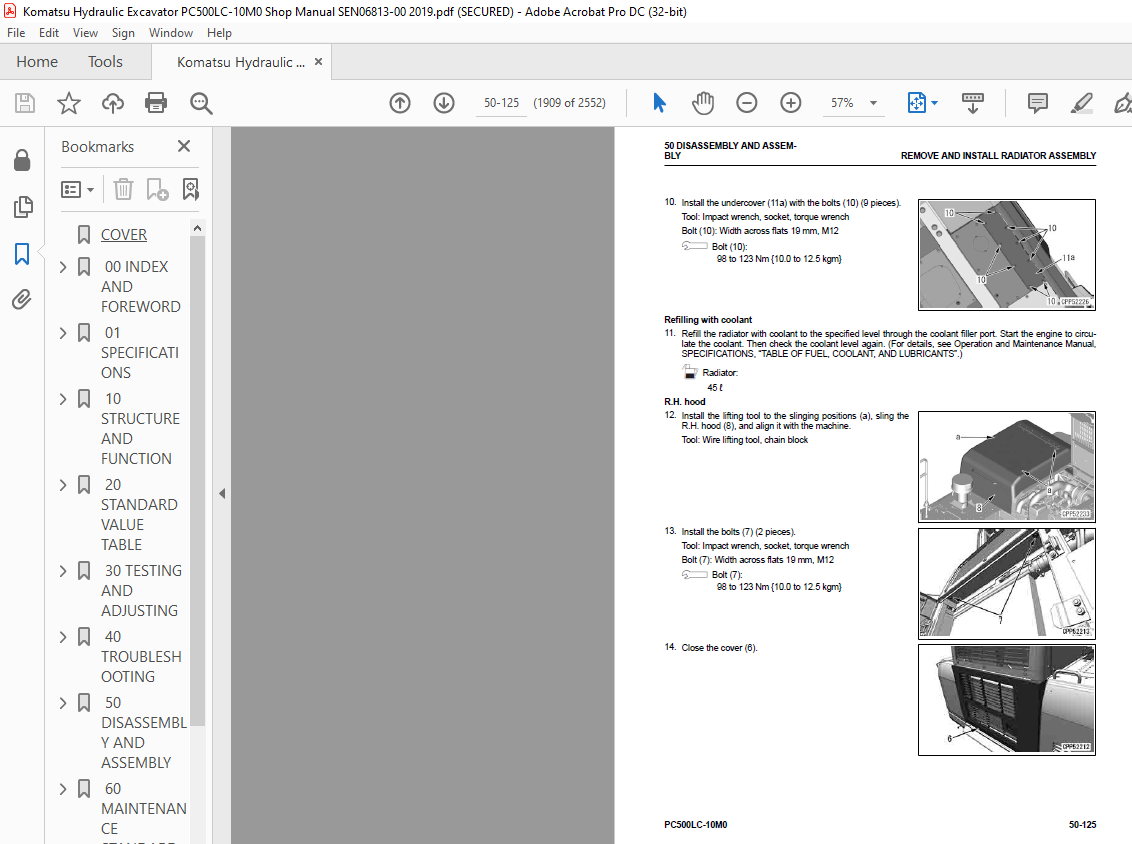This screenshot has width=1132, height=844.
Task: Open the 10 STRUCTURE AND FUNCTION bookmark
Action: (140, 429)
